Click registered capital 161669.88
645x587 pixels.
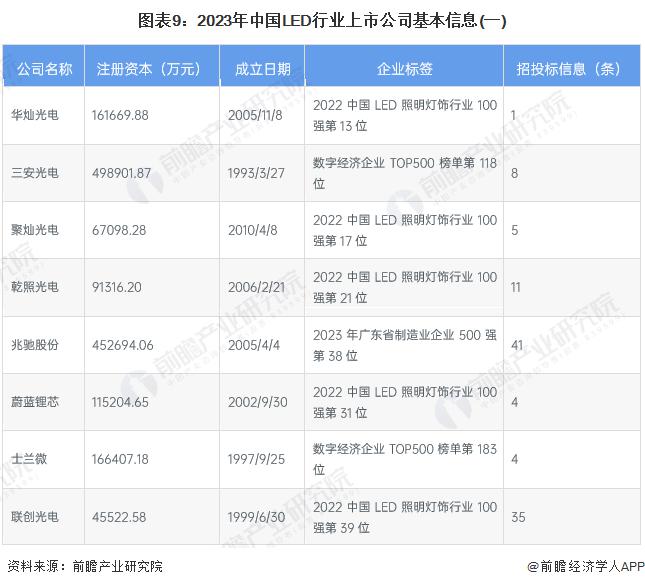pos(120,115)
